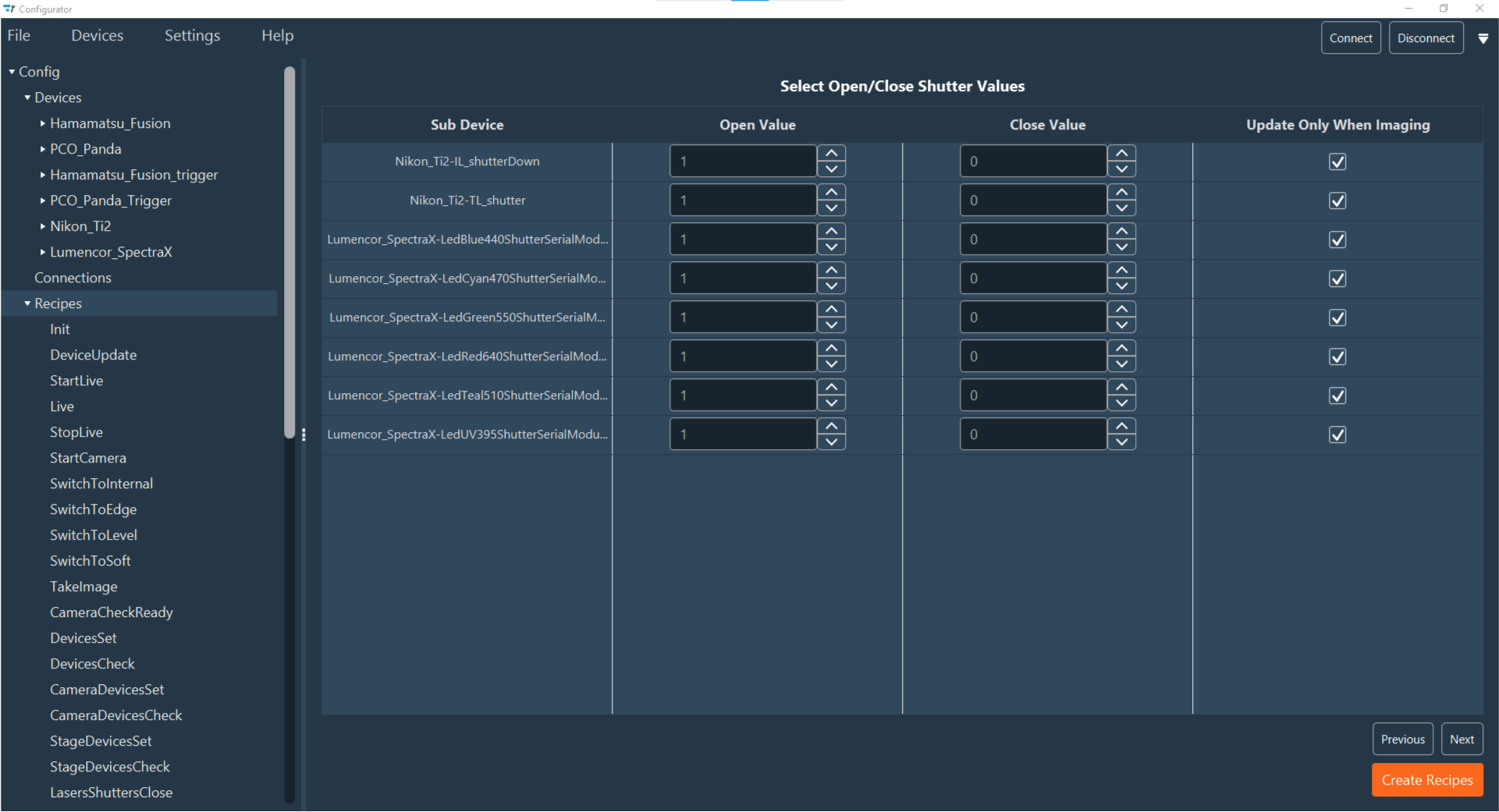Decrement Close Value for Nikon_Ti2-TL_shutter

coord(1121,208)
